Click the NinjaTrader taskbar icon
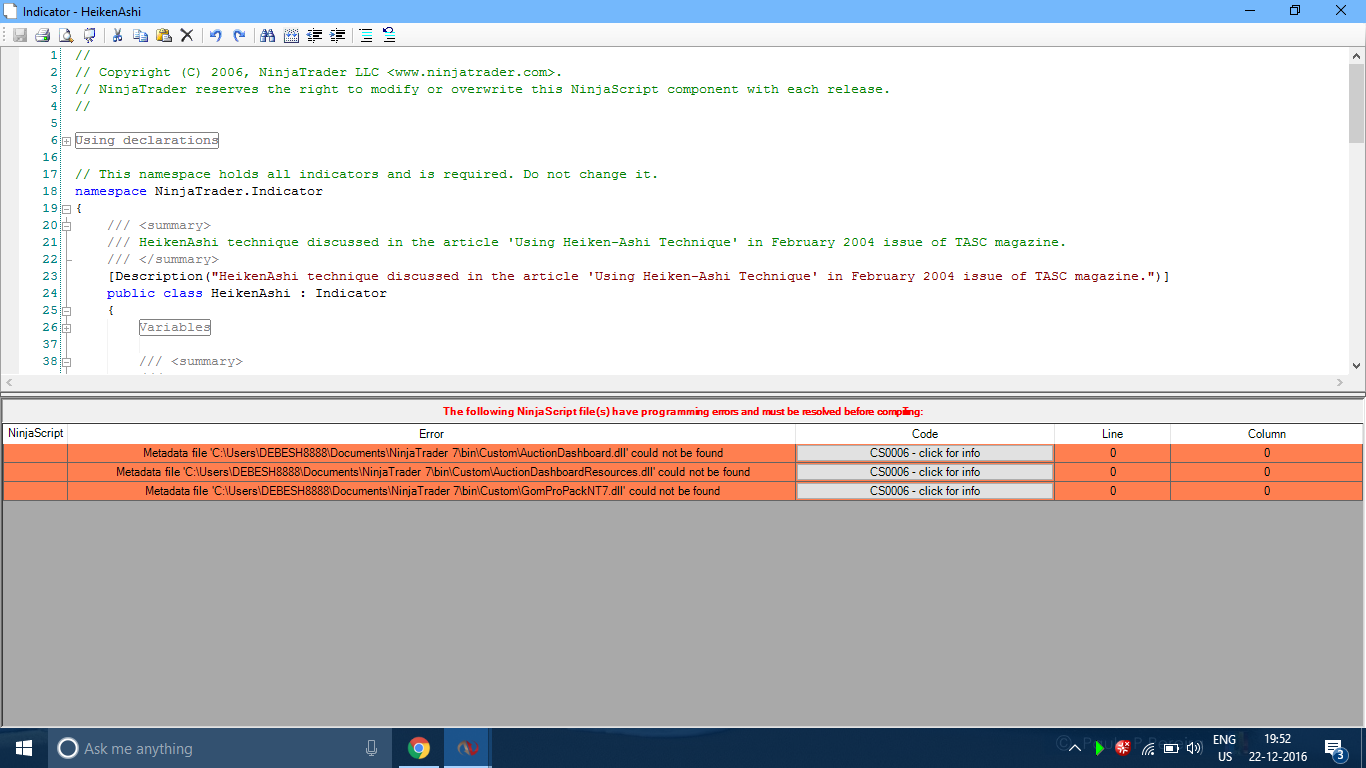1366x768 pixels. pos(466,748)
